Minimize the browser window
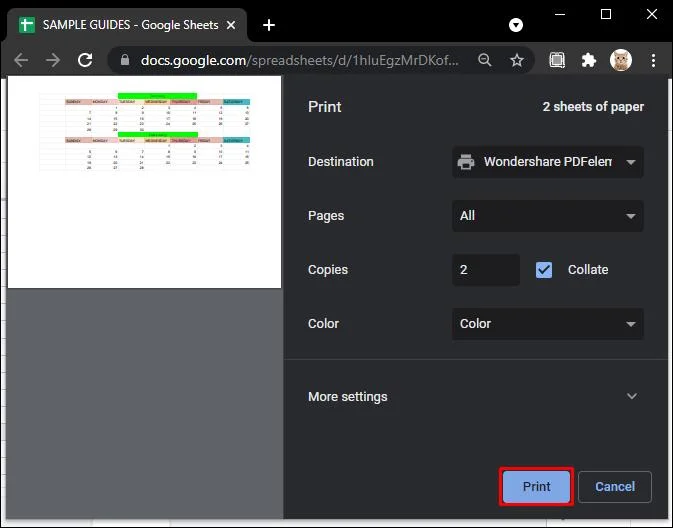 560,14
